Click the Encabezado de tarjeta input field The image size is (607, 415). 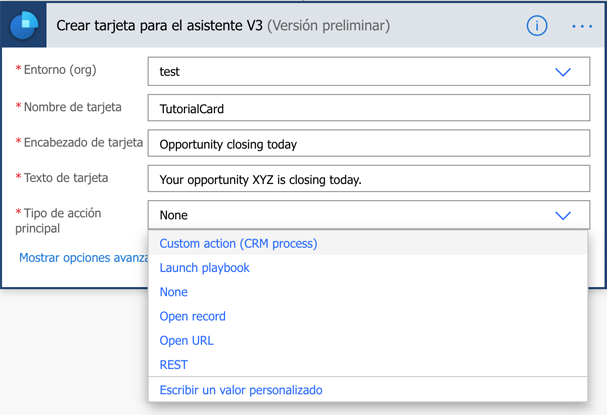tap(369, 143)
